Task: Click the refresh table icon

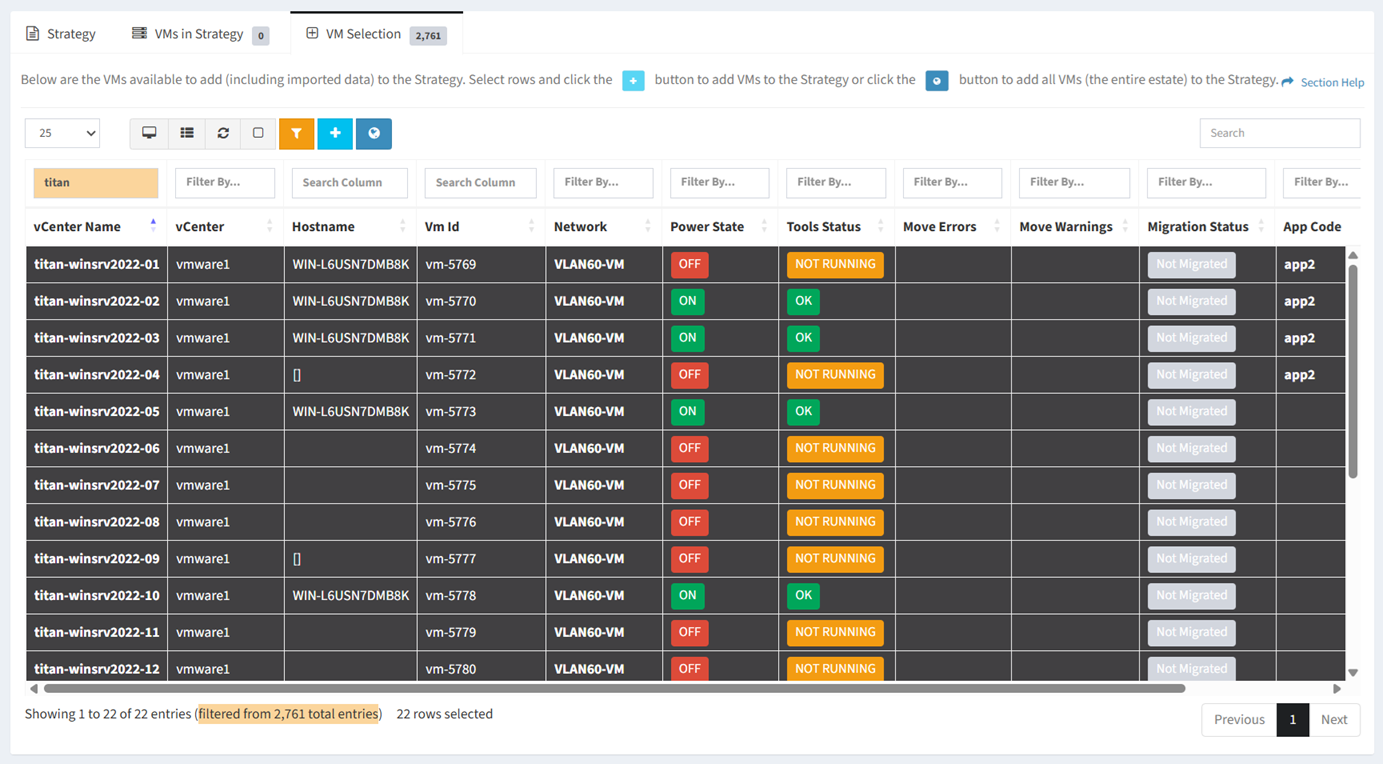Action: coord(223,133)
